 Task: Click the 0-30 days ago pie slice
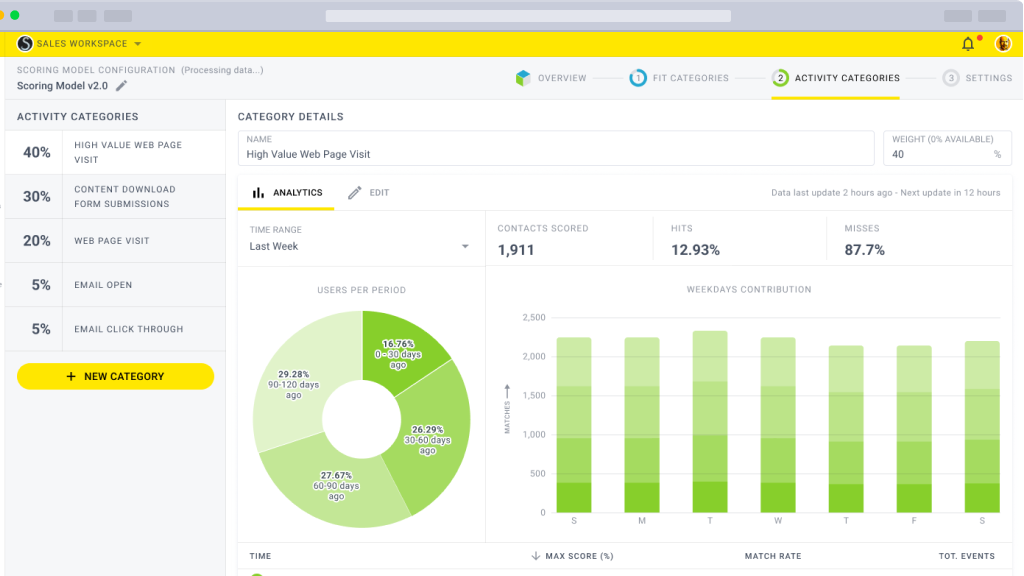[405, 344]
